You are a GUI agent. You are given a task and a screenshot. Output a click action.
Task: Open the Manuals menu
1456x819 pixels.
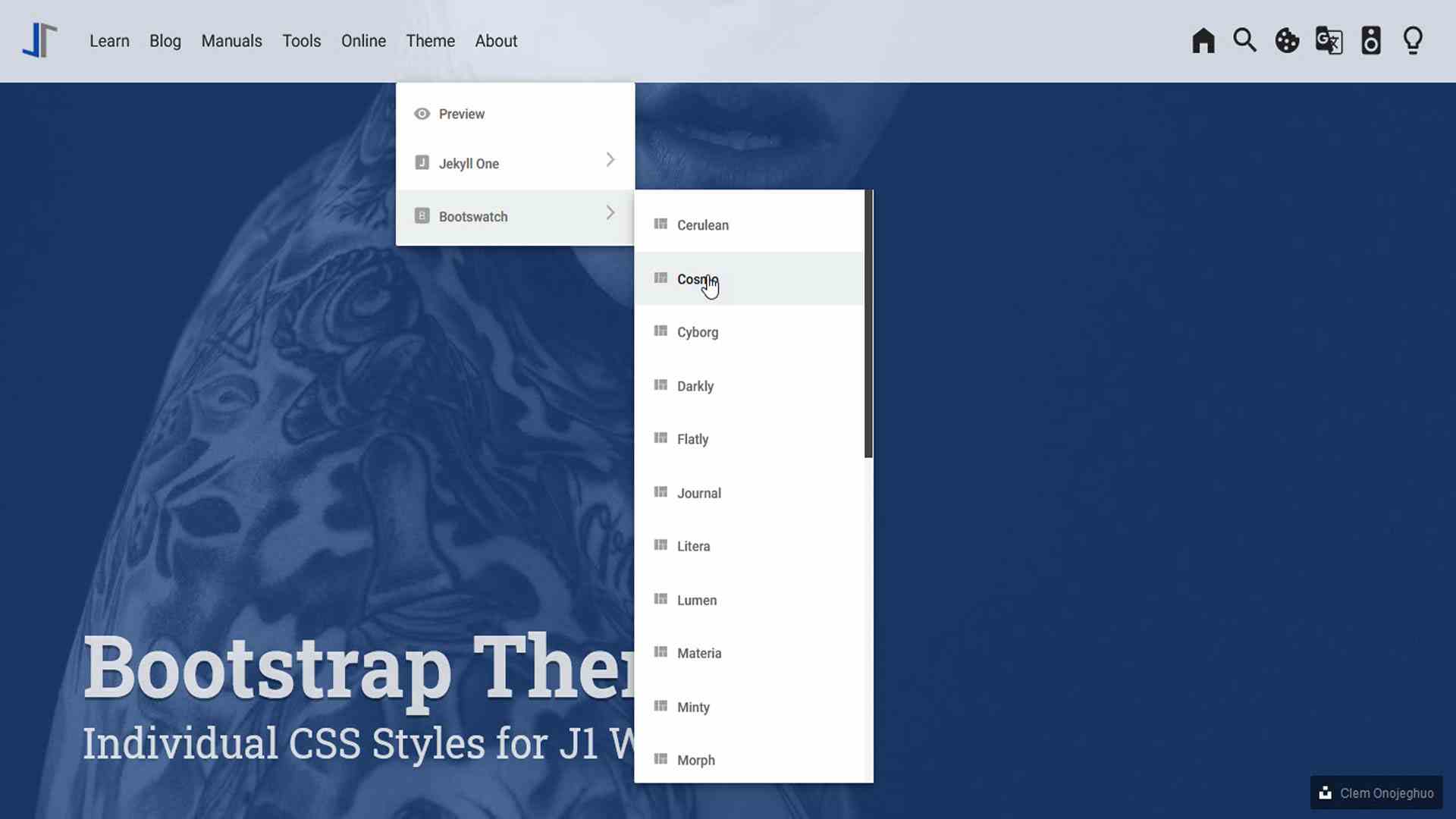[x=231, y=41]
